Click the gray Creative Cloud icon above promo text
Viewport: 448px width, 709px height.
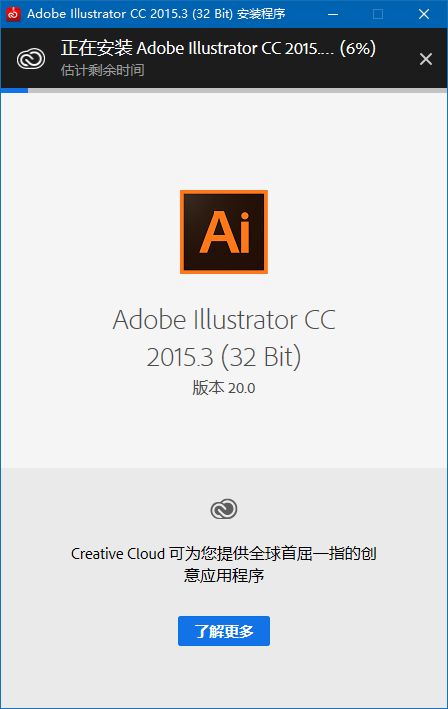(224, 509)
